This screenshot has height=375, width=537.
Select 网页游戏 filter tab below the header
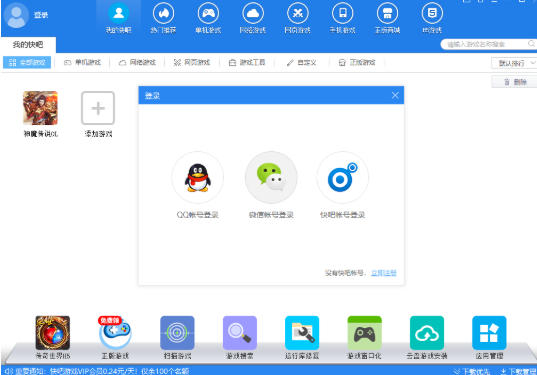(192, 62)
